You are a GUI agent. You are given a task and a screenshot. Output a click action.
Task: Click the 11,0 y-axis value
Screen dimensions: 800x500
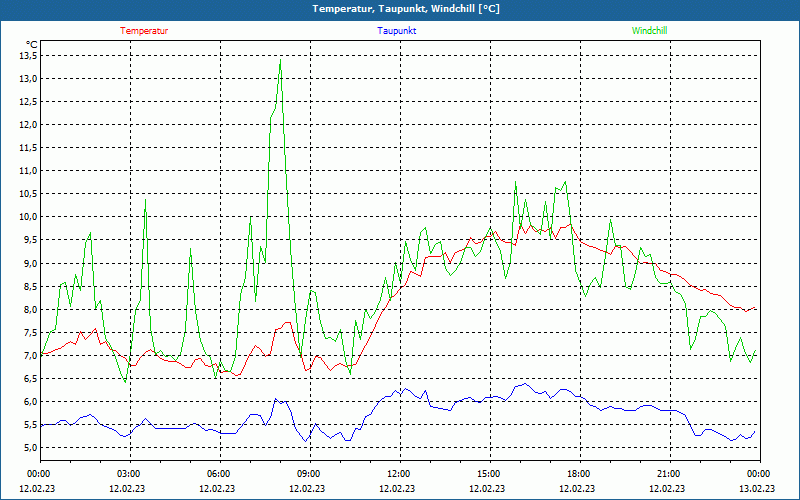[28, 171]
